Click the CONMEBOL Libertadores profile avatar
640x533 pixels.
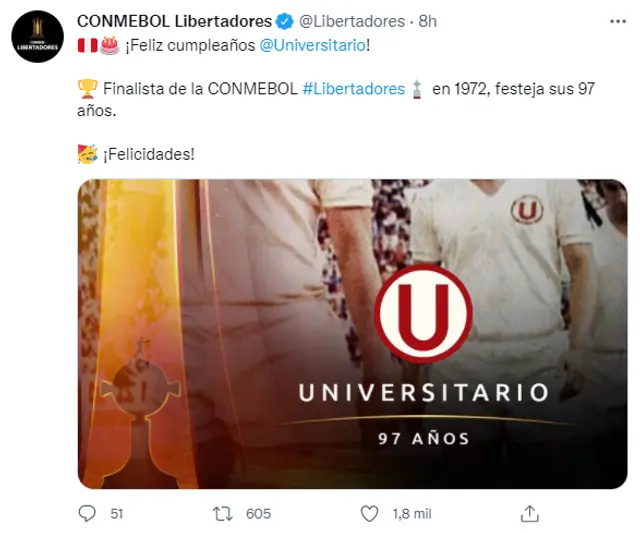pos(38,36)
